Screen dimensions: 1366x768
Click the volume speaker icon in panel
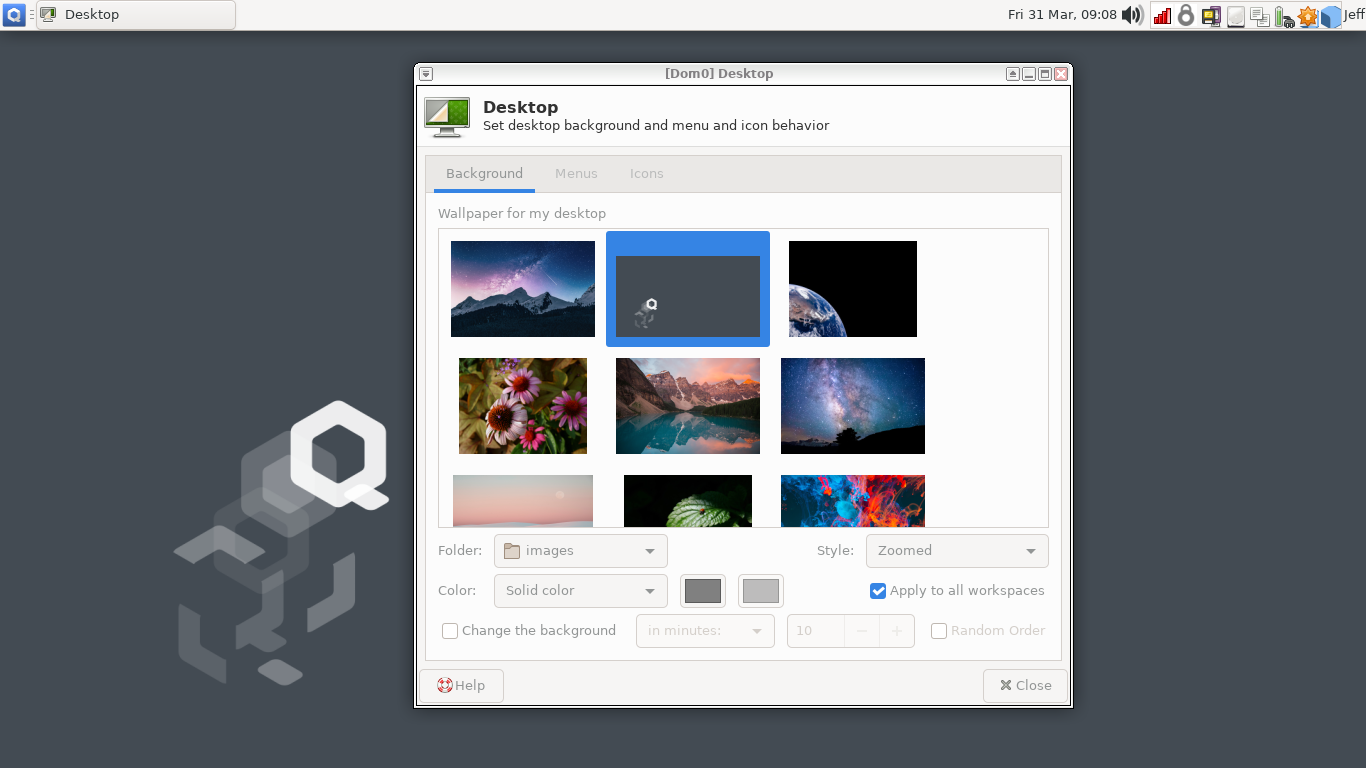tap(1132, 15)
